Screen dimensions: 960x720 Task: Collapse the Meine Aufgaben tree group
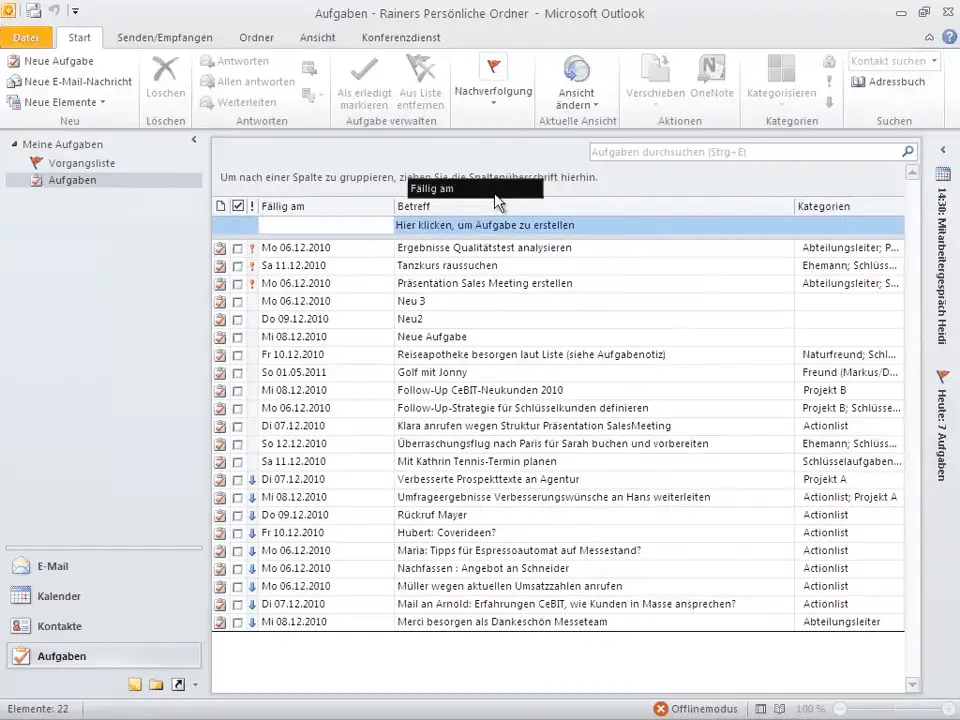[x=15, y=144]
